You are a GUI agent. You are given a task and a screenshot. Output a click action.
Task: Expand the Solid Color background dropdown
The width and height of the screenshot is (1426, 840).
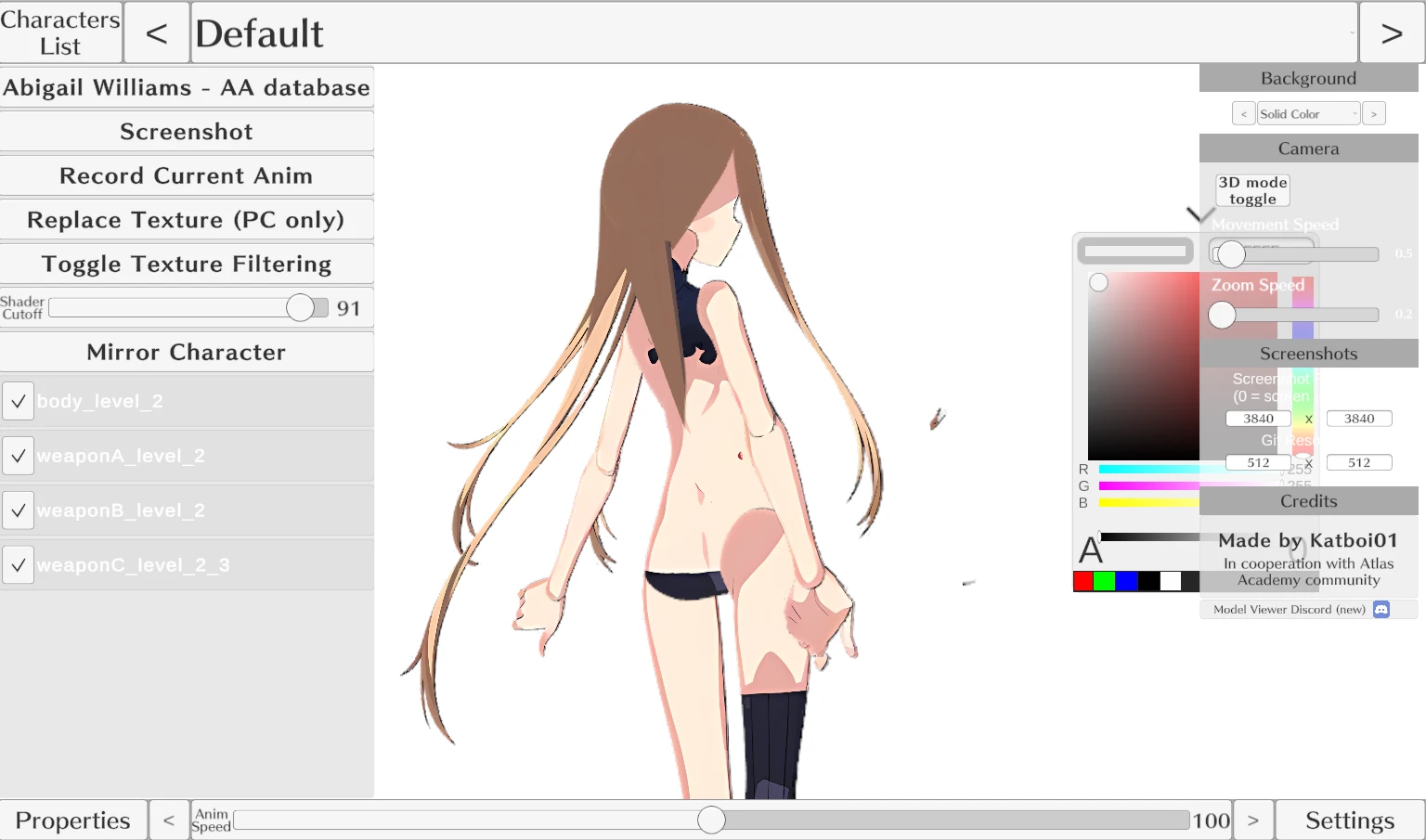coord(1308,114)
